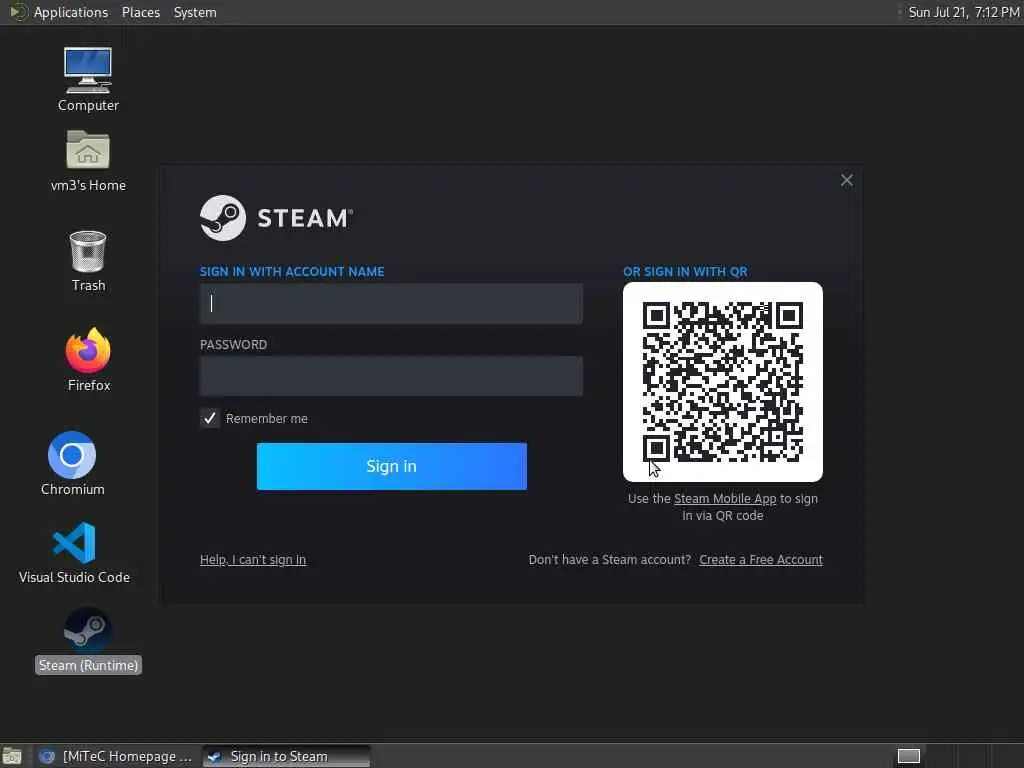
Task: Click "Don't have a Steam account?" text
Action: (x=609, y=560)
